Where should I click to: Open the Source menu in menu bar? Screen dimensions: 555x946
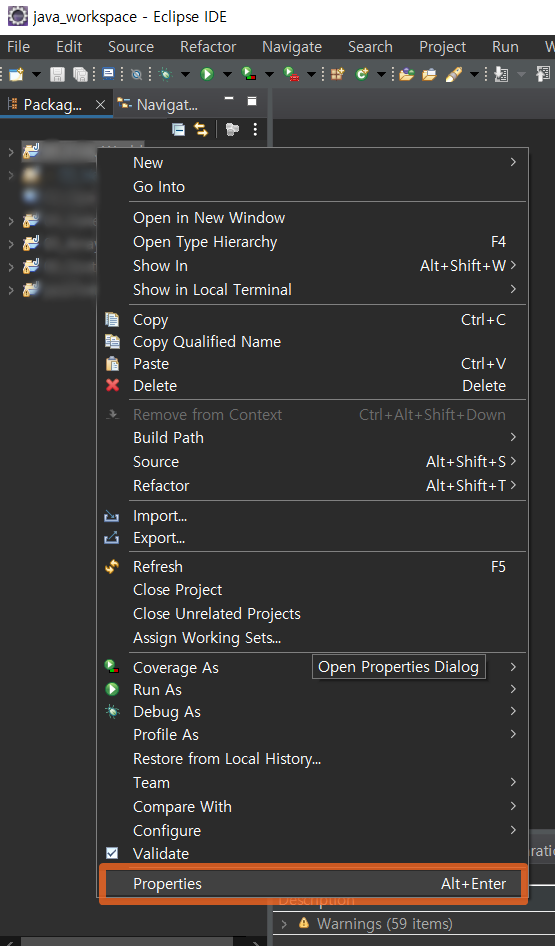[131, 46]
